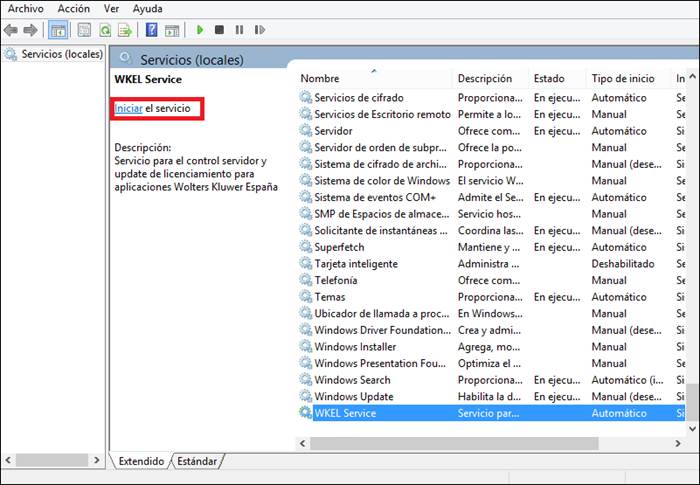
Task: Select the Sistema de cifrado de archi... row
Action: 491,164
